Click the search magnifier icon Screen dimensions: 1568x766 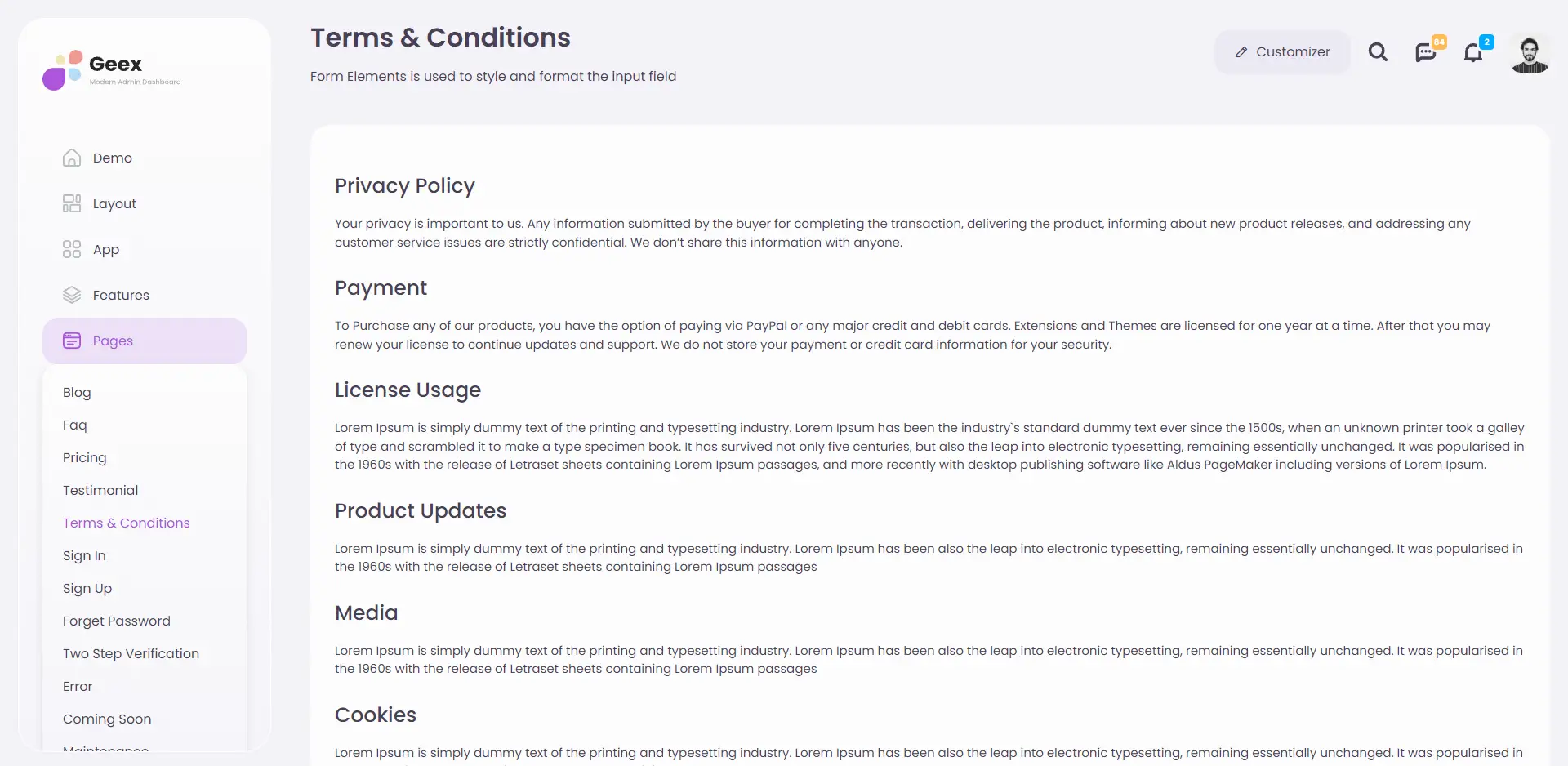tap(1378, 52)
